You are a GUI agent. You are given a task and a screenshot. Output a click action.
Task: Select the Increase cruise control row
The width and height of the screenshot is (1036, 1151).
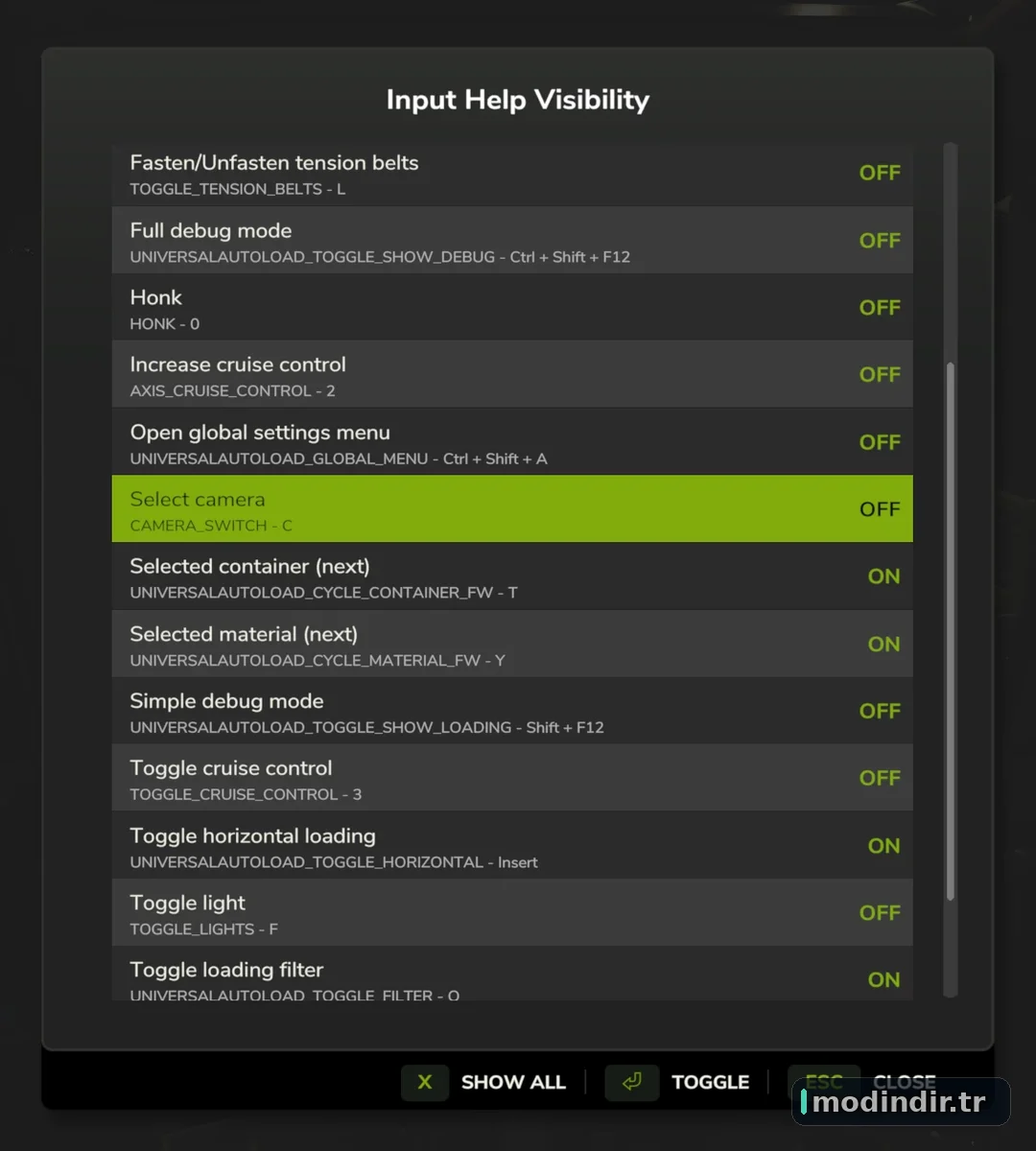(x=512, y=374)
